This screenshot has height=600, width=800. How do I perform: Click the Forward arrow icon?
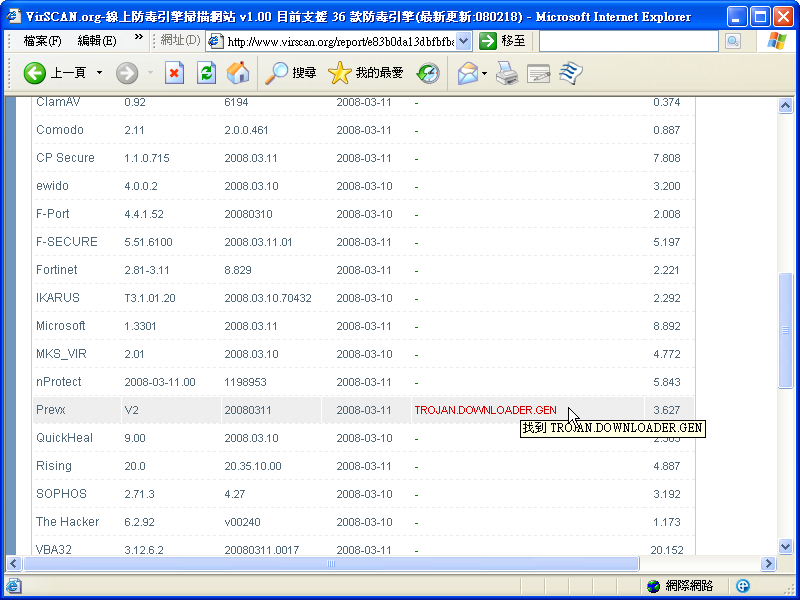point(127,73)
